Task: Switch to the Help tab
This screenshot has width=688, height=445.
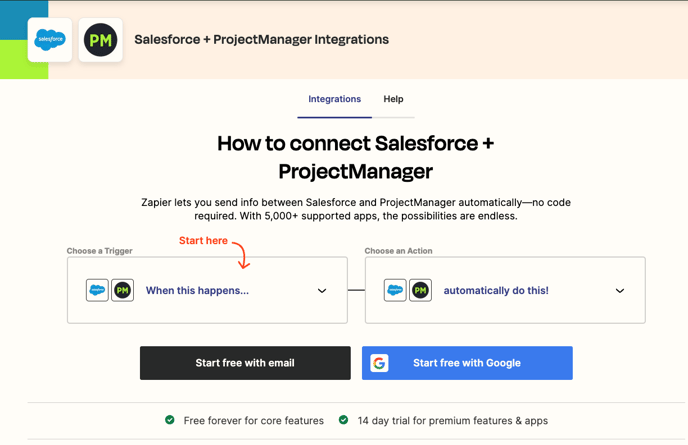Action: tap(393, 99)
